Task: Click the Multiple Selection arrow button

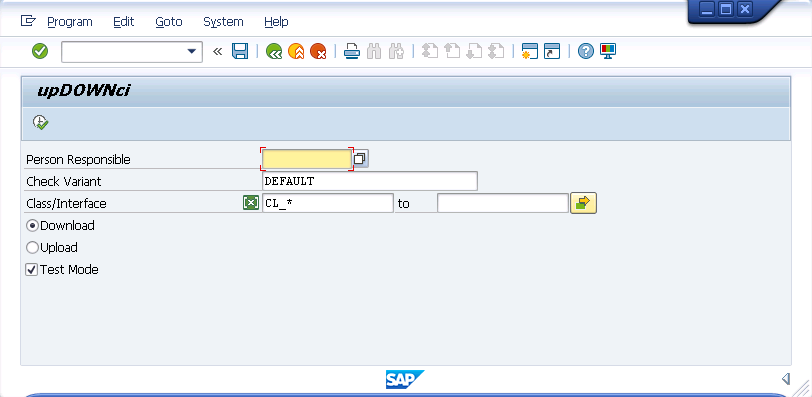Action: click(x=584, y=203)
